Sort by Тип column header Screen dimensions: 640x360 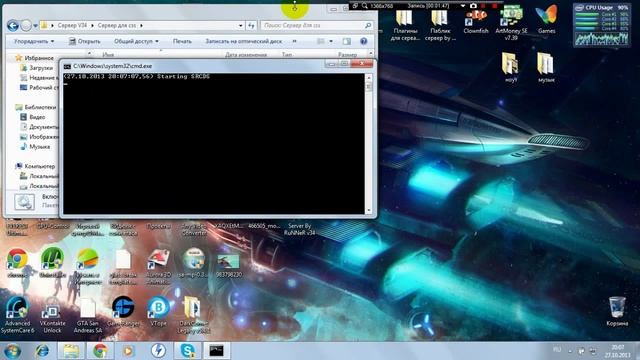click(x=287, y=55)
